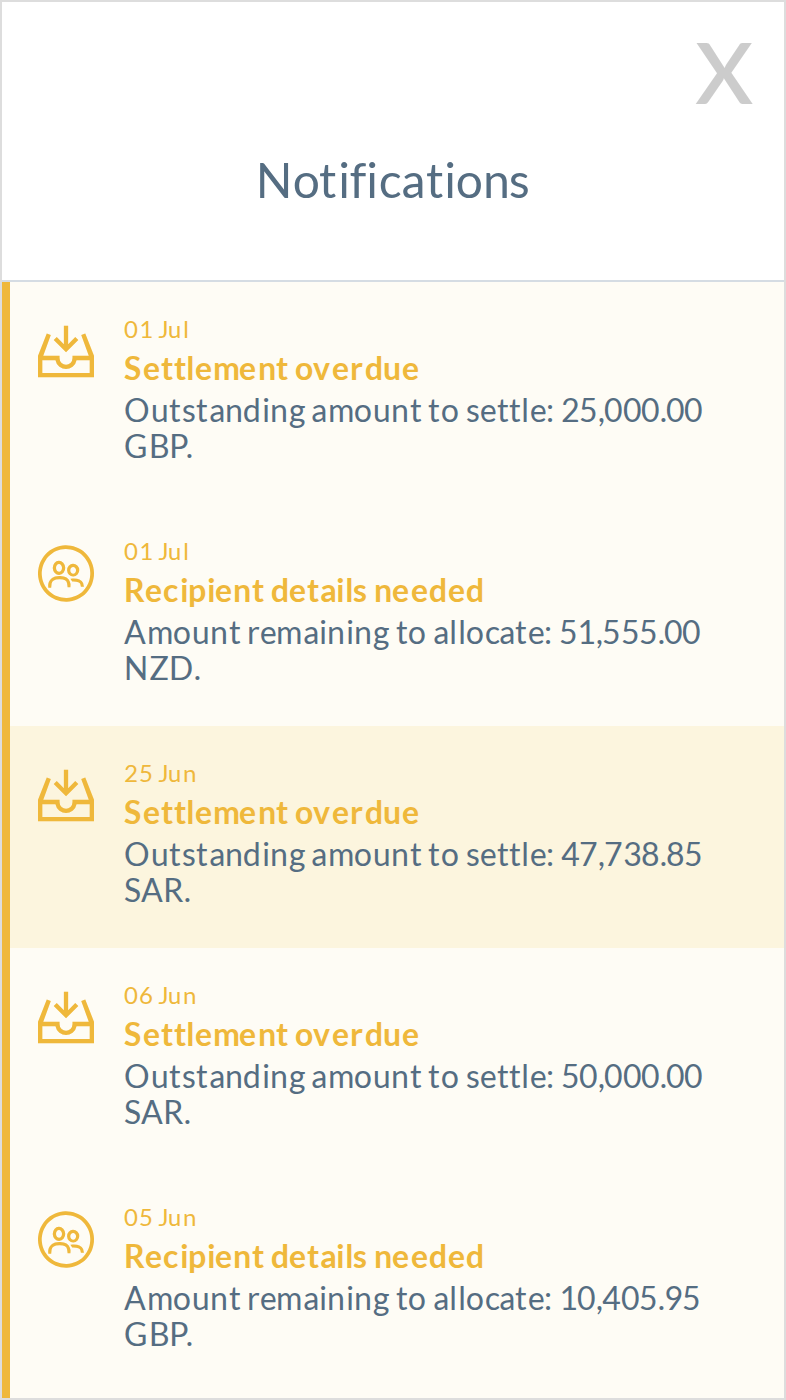
Task: Click the people icon for 01 Jul recipient notice
Action: pos(66,574)
